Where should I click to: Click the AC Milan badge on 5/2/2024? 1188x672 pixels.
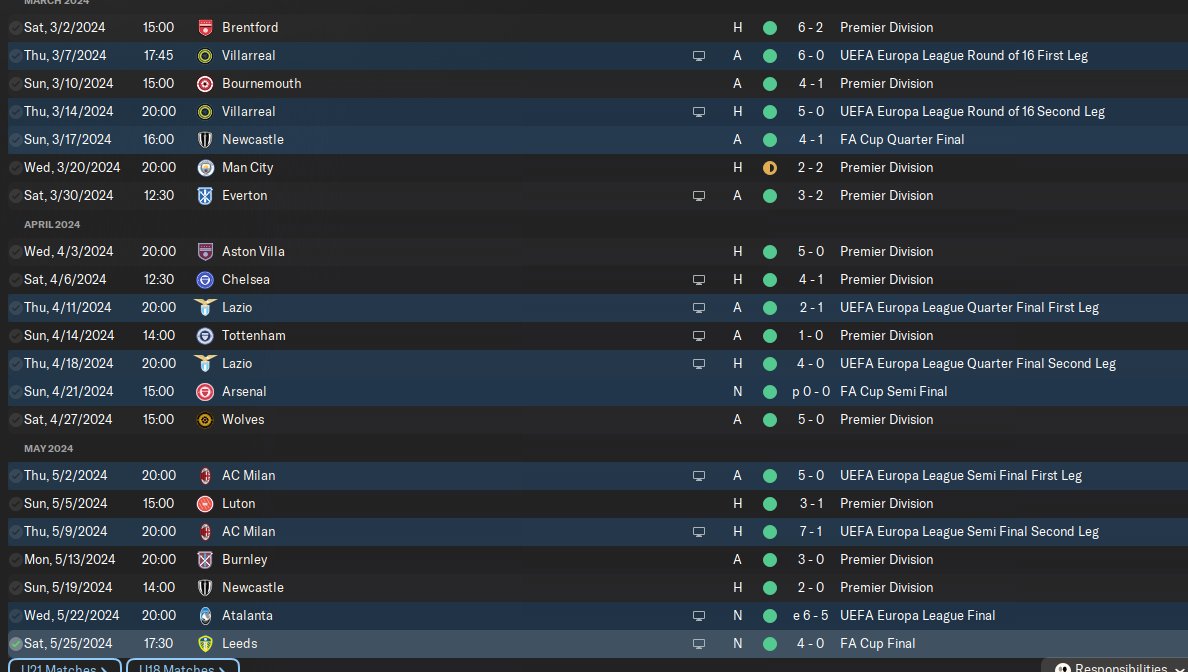[x=205, y=476]
